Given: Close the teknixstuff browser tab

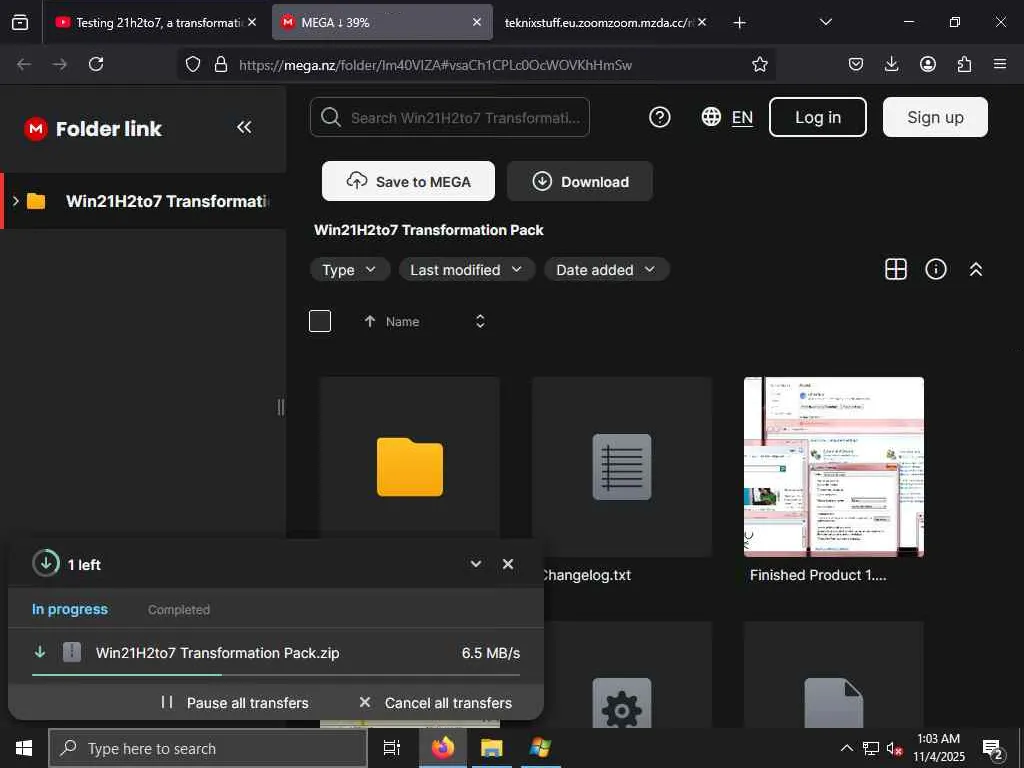Looking at the screenshot, I should click(702, 22).
